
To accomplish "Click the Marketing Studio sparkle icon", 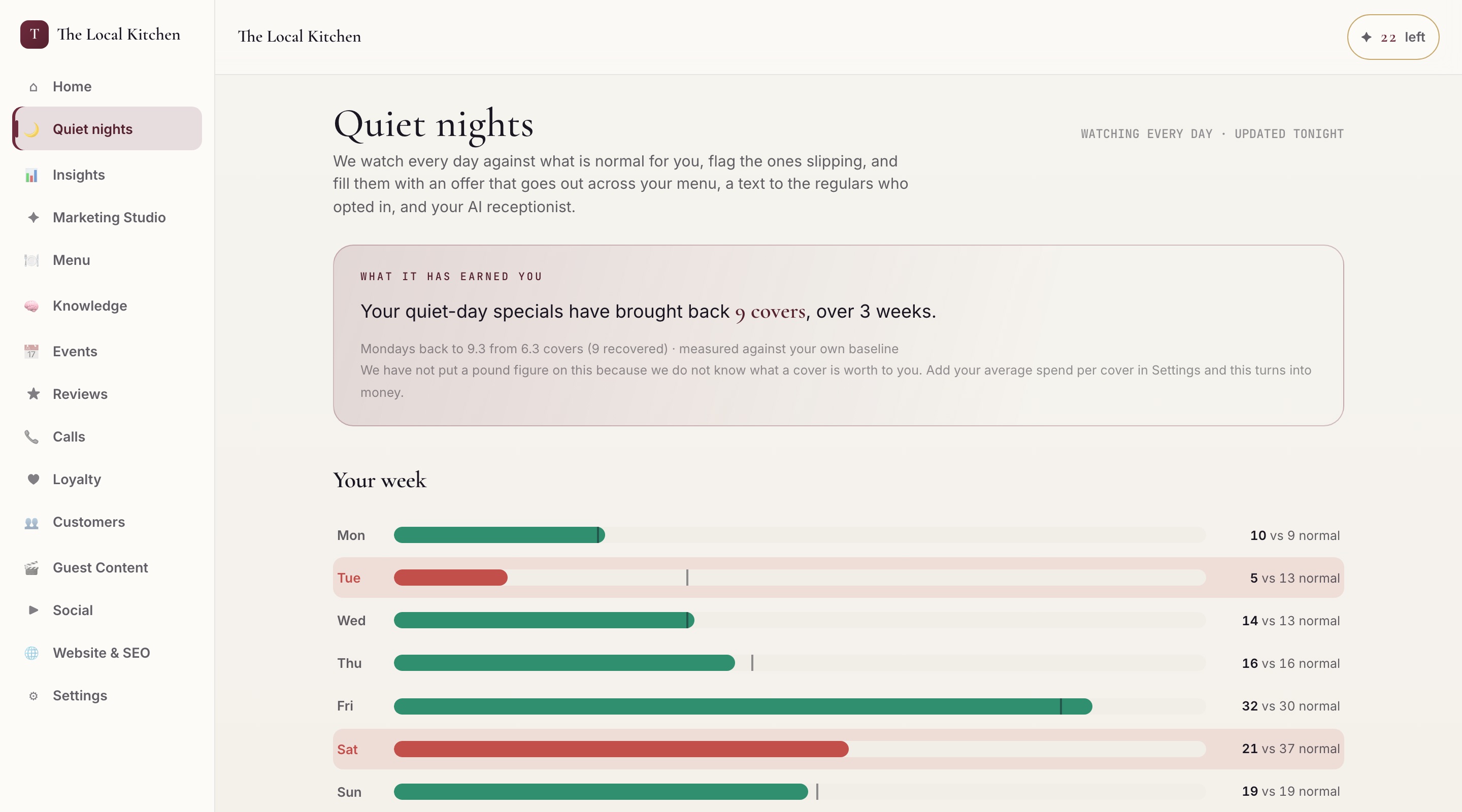I will coord(33,217).
